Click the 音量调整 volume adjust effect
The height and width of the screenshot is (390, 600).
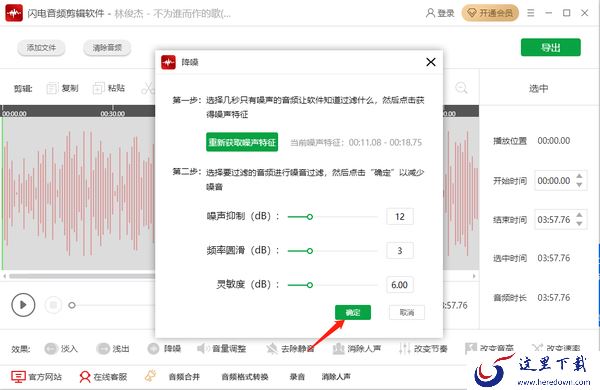pyautogui.click(x=221, y=349)
